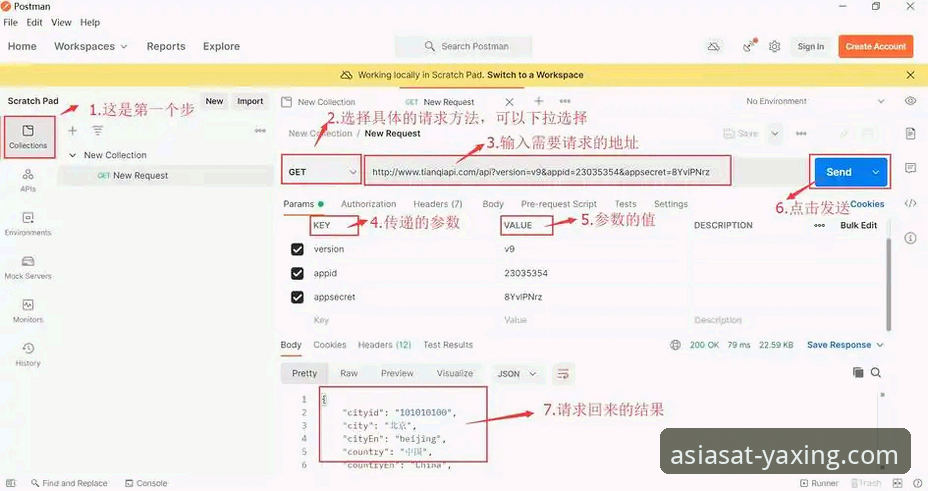This screenshot has width=928, height=491.
Task: Open the comments icon in right sidebar
Action: [910, 169]
